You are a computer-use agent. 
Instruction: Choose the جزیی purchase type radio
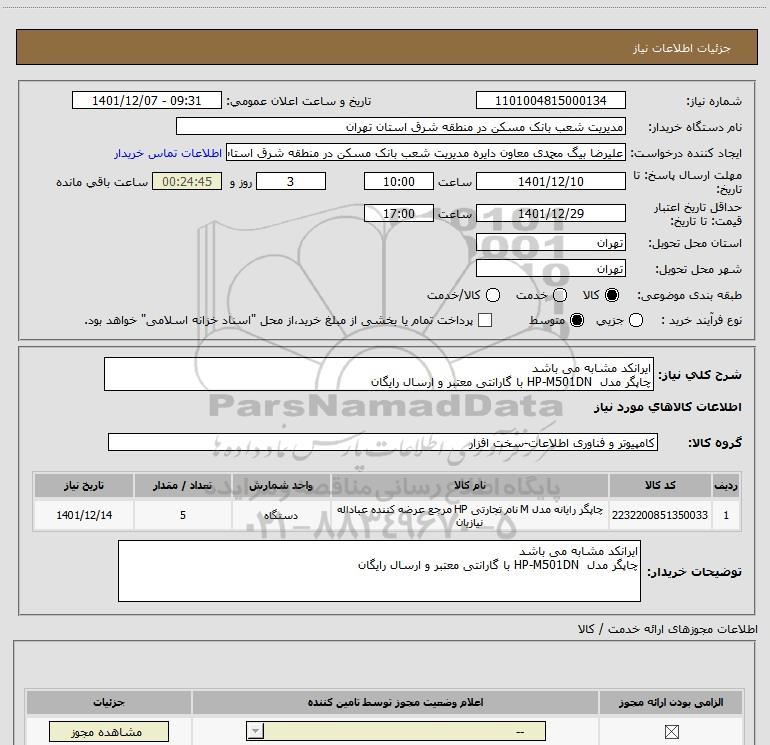pyautogui.click(x=636, y=320)
